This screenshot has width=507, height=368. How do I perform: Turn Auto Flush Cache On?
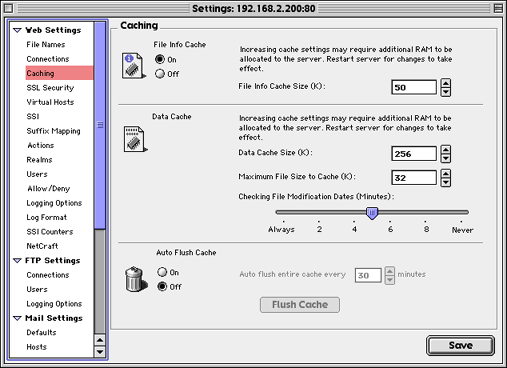pyautogui.click(x=162, y=272)
